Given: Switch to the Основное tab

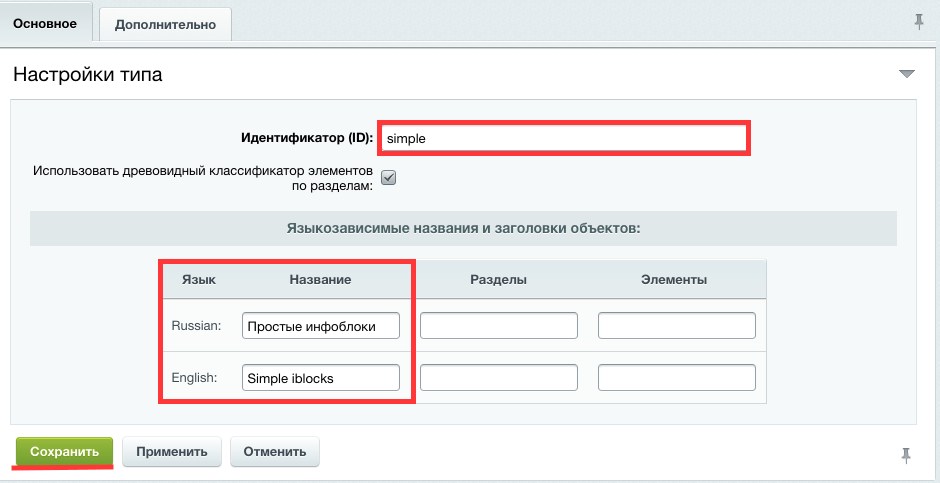Looking at the screenshot, I should click(45, 22).
